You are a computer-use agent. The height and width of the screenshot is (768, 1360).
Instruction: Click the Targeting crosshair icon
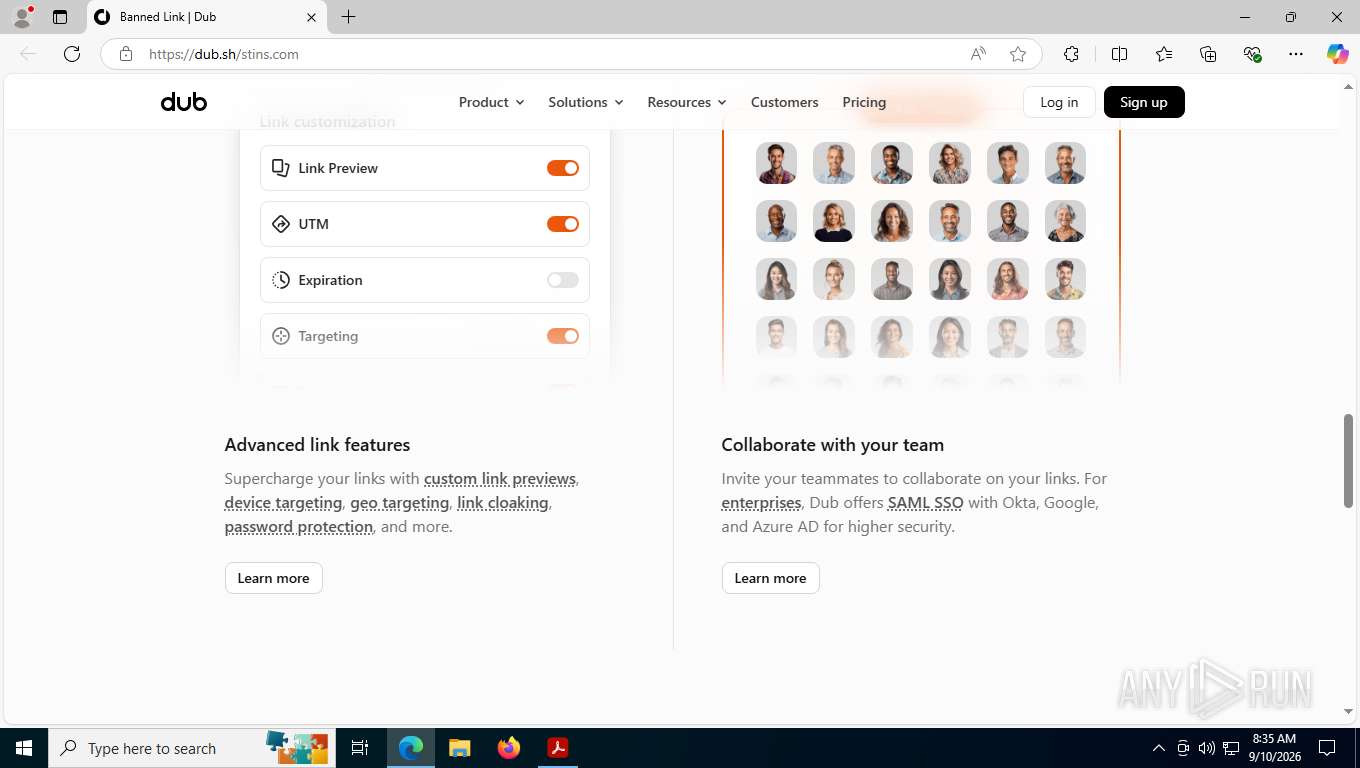(281, 336)
